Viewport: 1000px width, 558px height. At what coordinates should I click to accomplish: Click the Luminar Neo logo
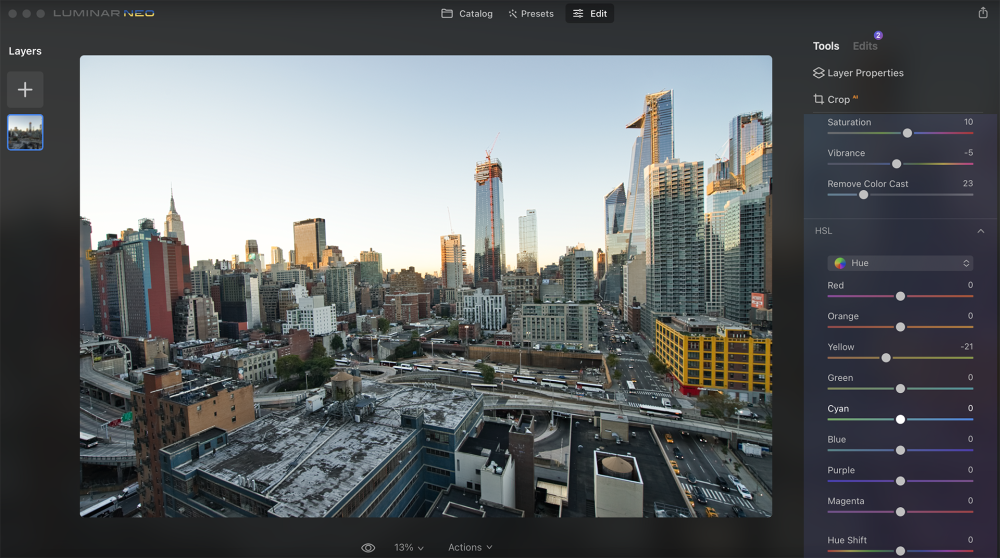pos(104,13)
